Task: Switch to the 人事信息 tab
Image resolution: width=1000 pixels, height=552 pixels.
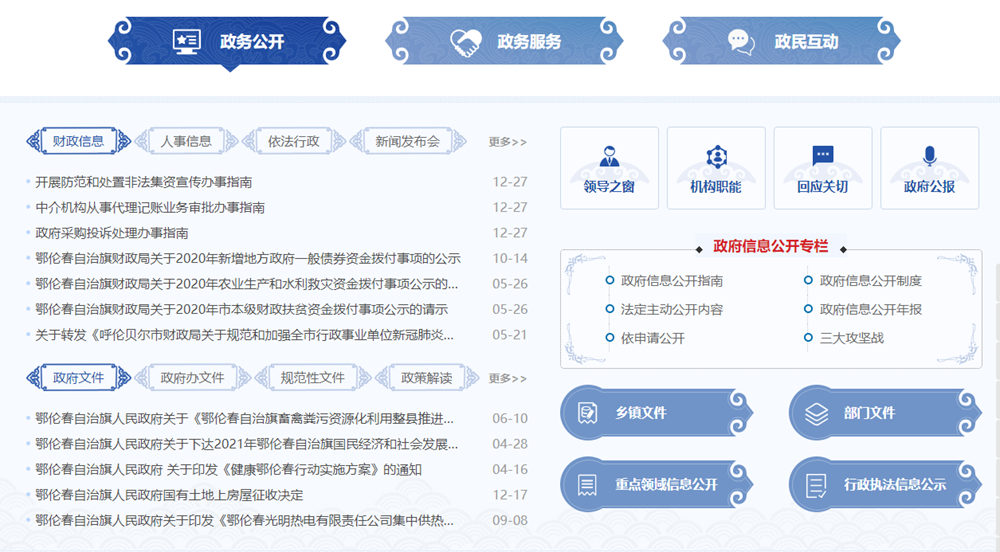Action: pyautogui.click(x=186, y=141)
